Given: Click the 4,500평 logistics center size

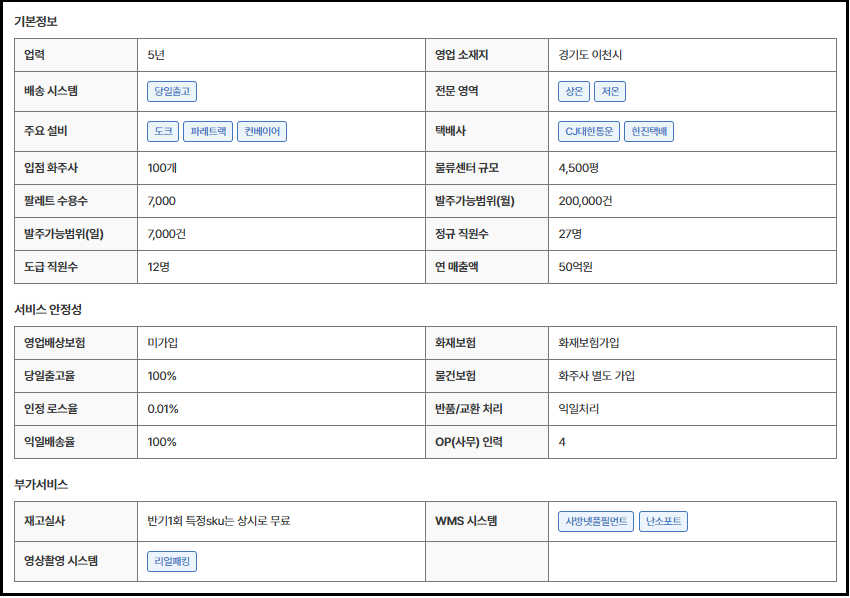Looking at the screenshot, I should pyautogui.click(x=578, y=168).
